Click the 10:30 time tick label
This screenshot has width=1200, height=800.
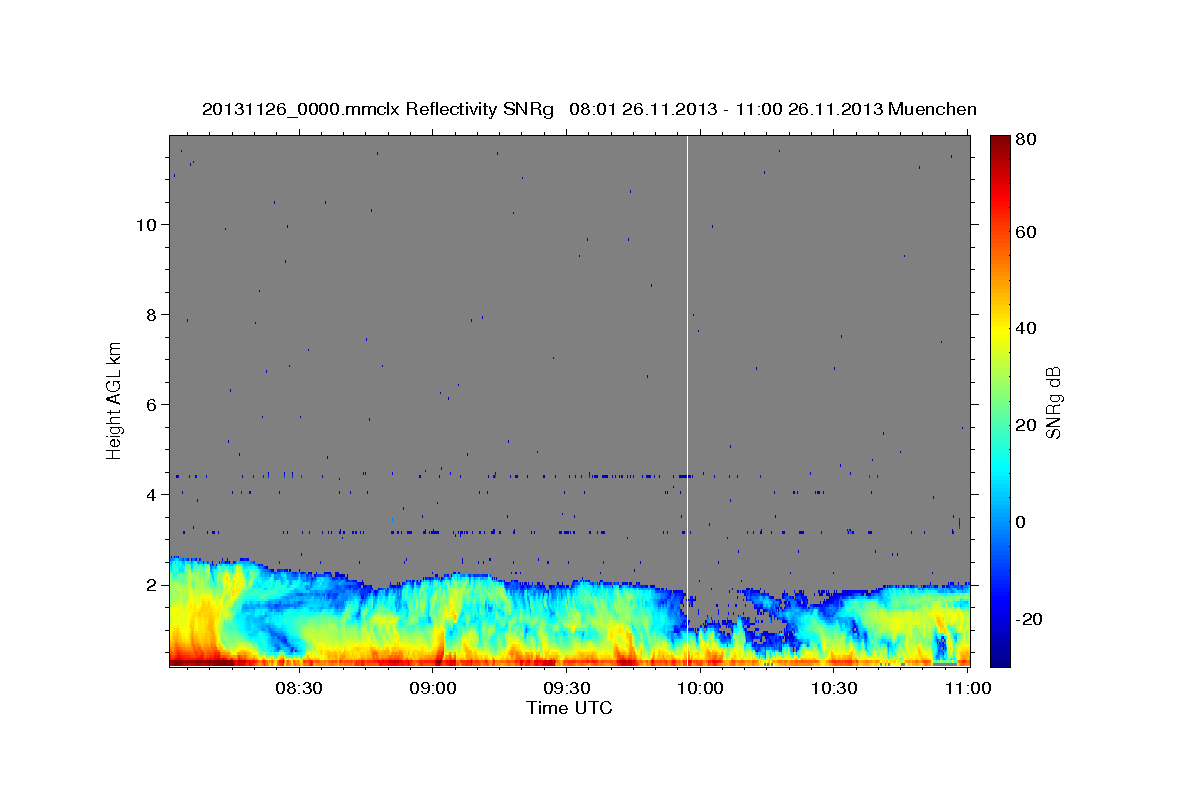pos(835,688)
